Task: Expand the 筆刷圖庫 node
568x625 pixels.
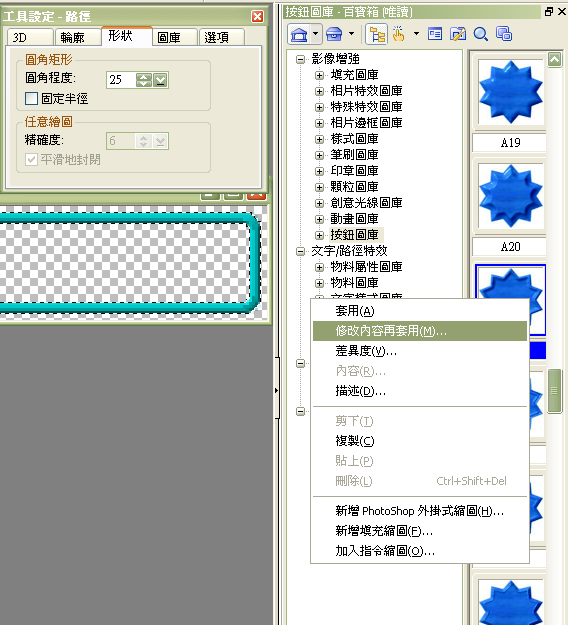Action: click(x=319, y=155)
